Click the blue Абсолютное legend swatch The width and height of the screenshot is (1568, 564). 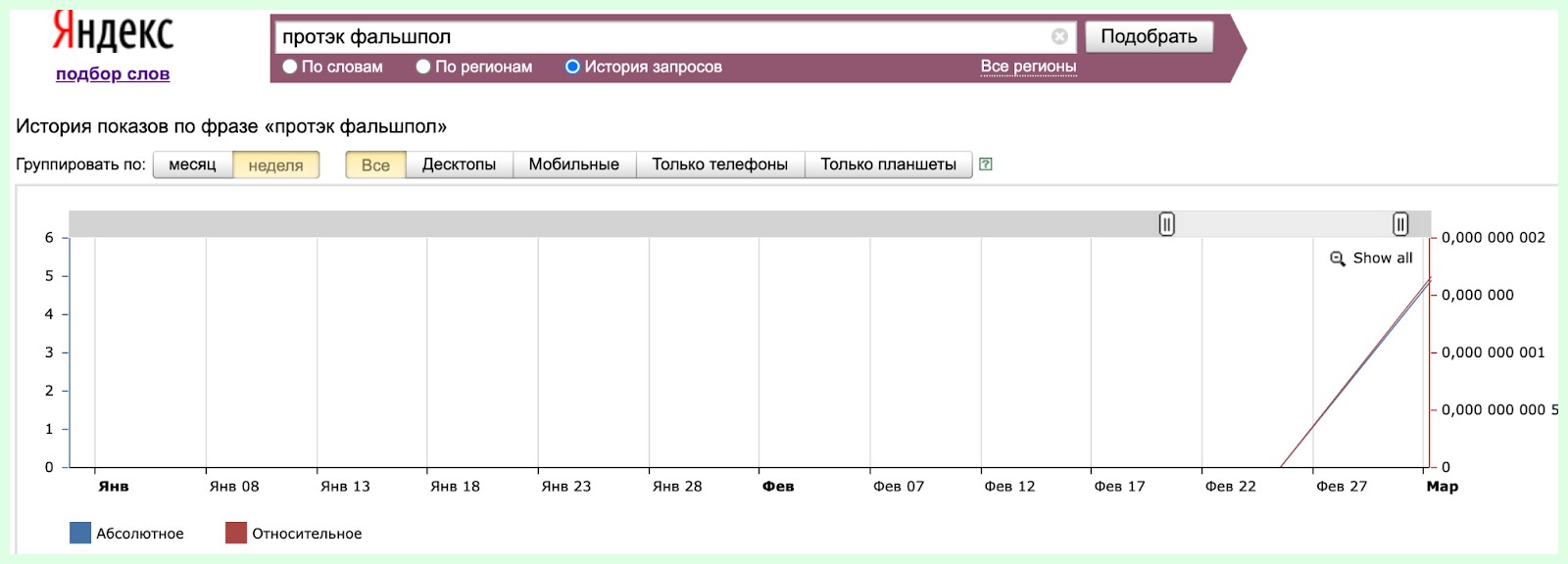80,533
